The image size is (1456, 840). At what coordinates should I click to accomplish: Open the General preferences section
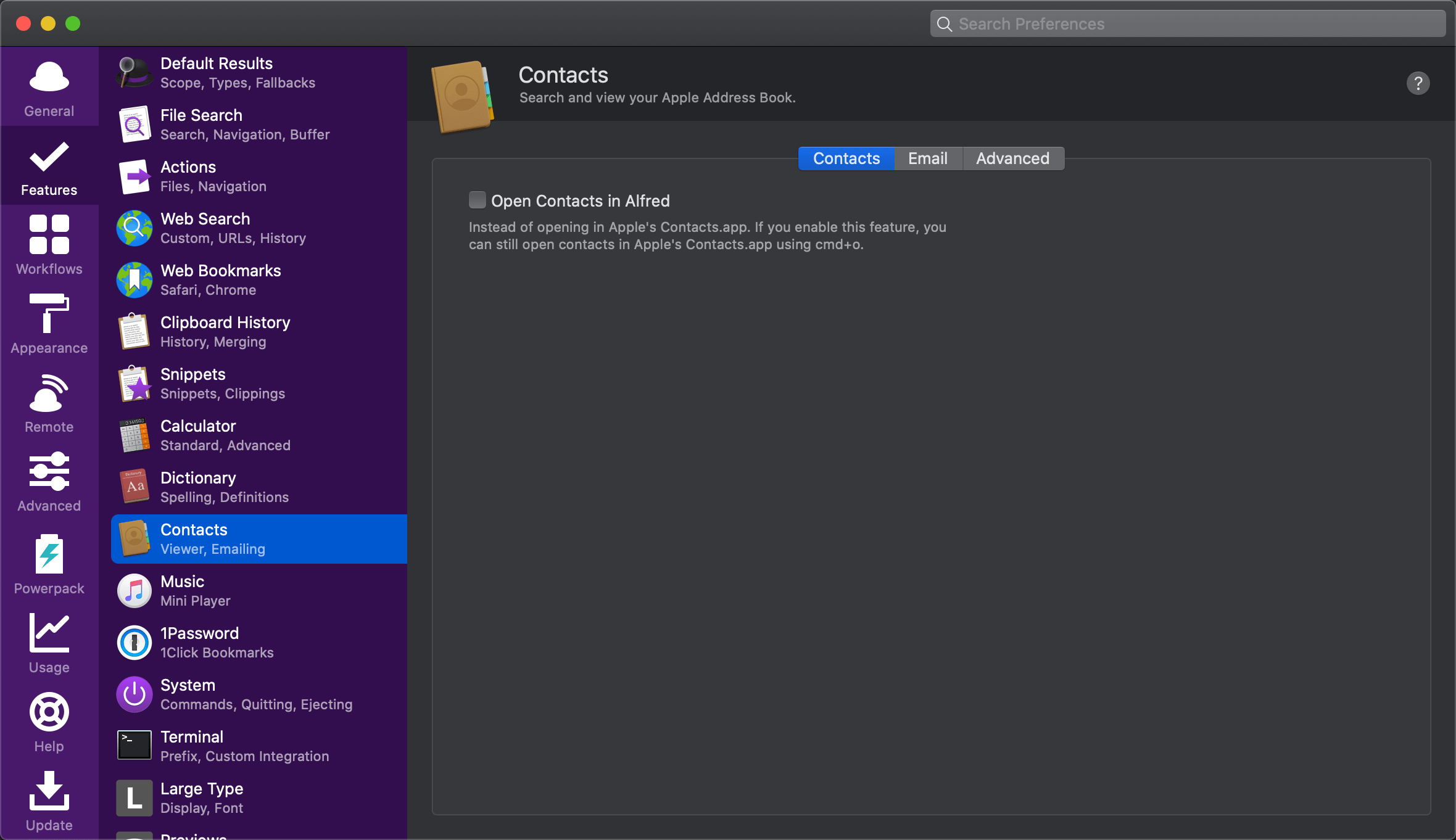pos(49,88)
